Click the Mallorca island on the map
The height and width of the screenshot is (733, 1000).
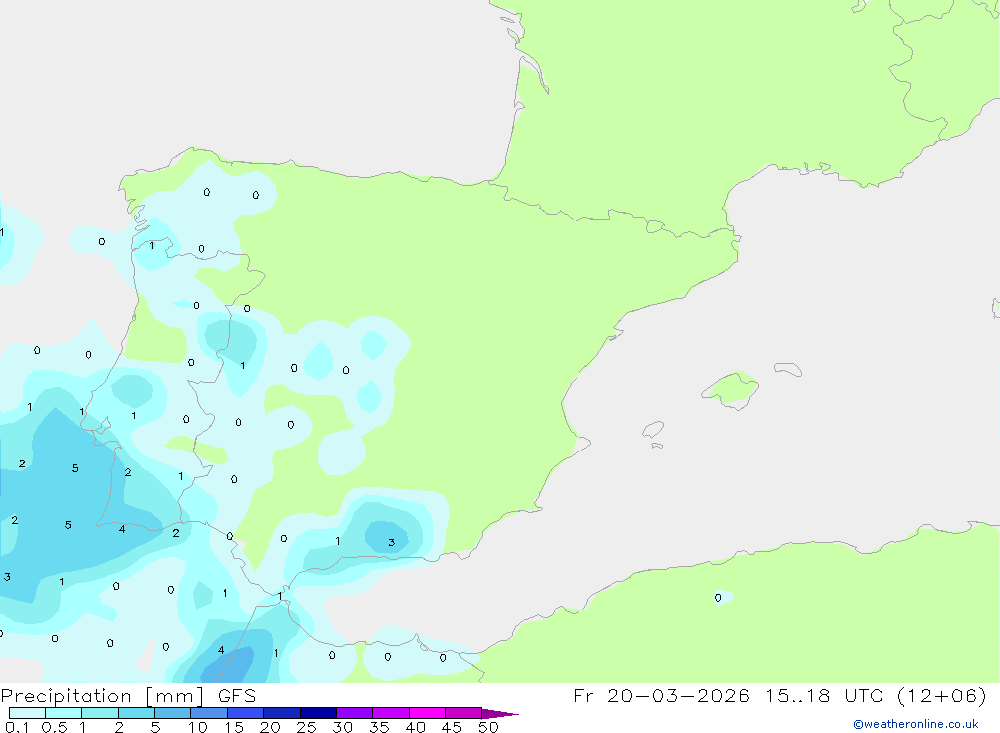[x=731, y=389]
